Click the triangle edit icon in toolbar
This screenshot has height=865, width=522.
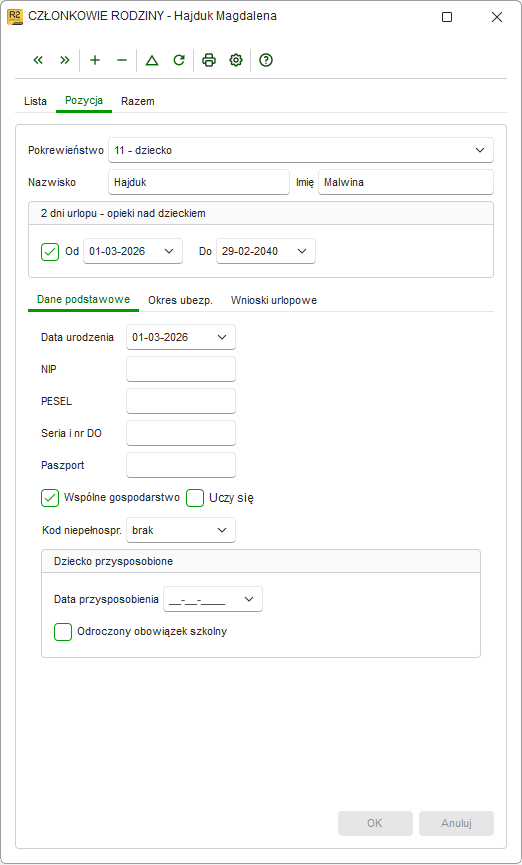152,61
